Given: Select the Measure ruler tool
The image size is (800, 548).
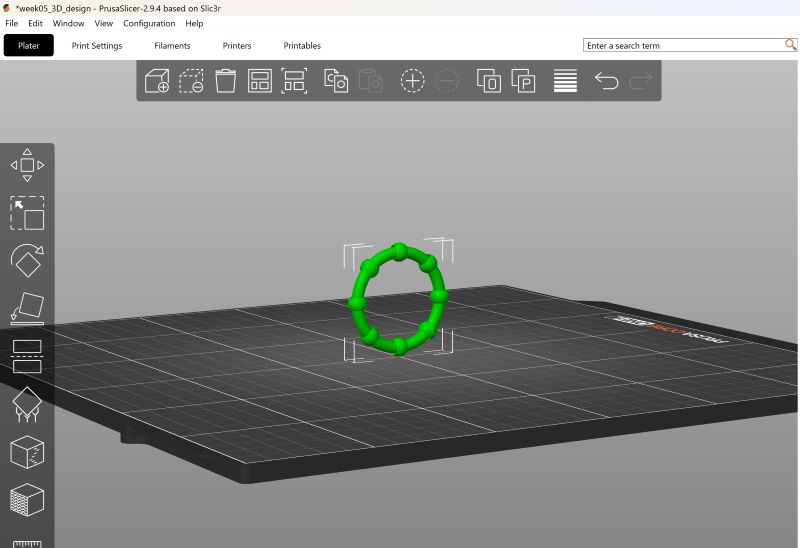Looking at the screenshot, I should point(27,543).
